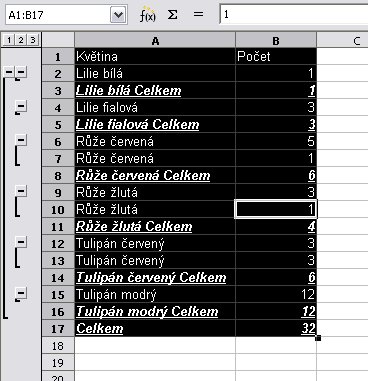Click the Celkem total cell showing 32
This screenshot has width=368, height=381.
[276, 328]
